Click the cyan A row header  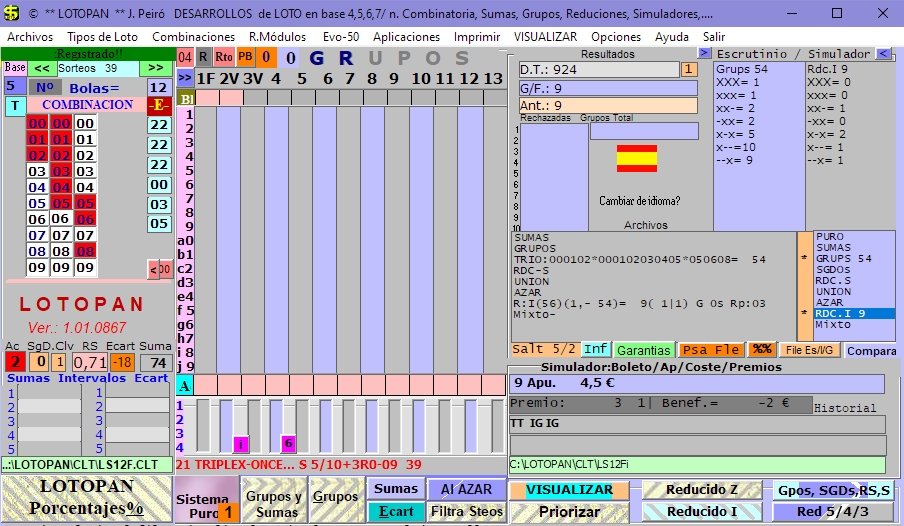(x=184, y=385)
